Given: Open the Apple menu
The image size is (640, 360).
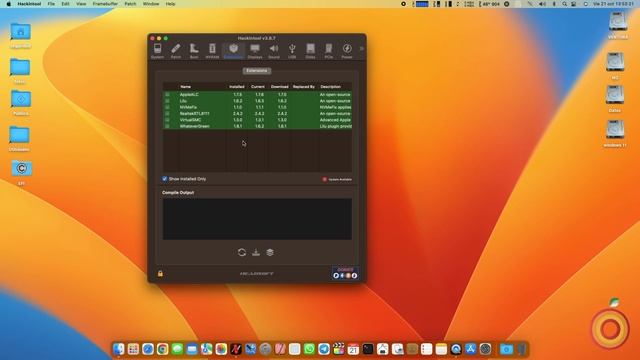Looking at the screenshot, I should tap(8, 4).
